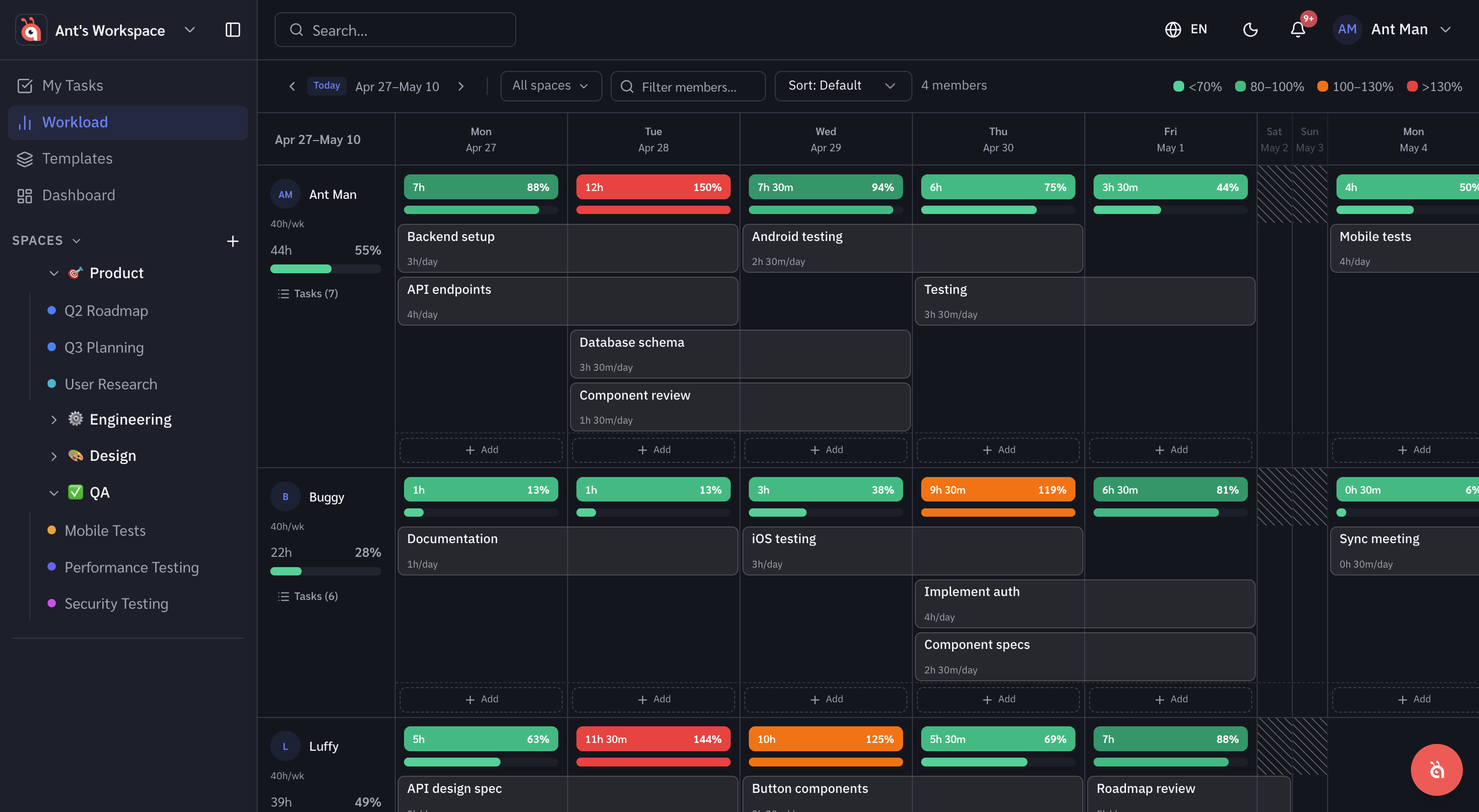
Task: Click the Luffy member avatar
Action: point(286,746)
